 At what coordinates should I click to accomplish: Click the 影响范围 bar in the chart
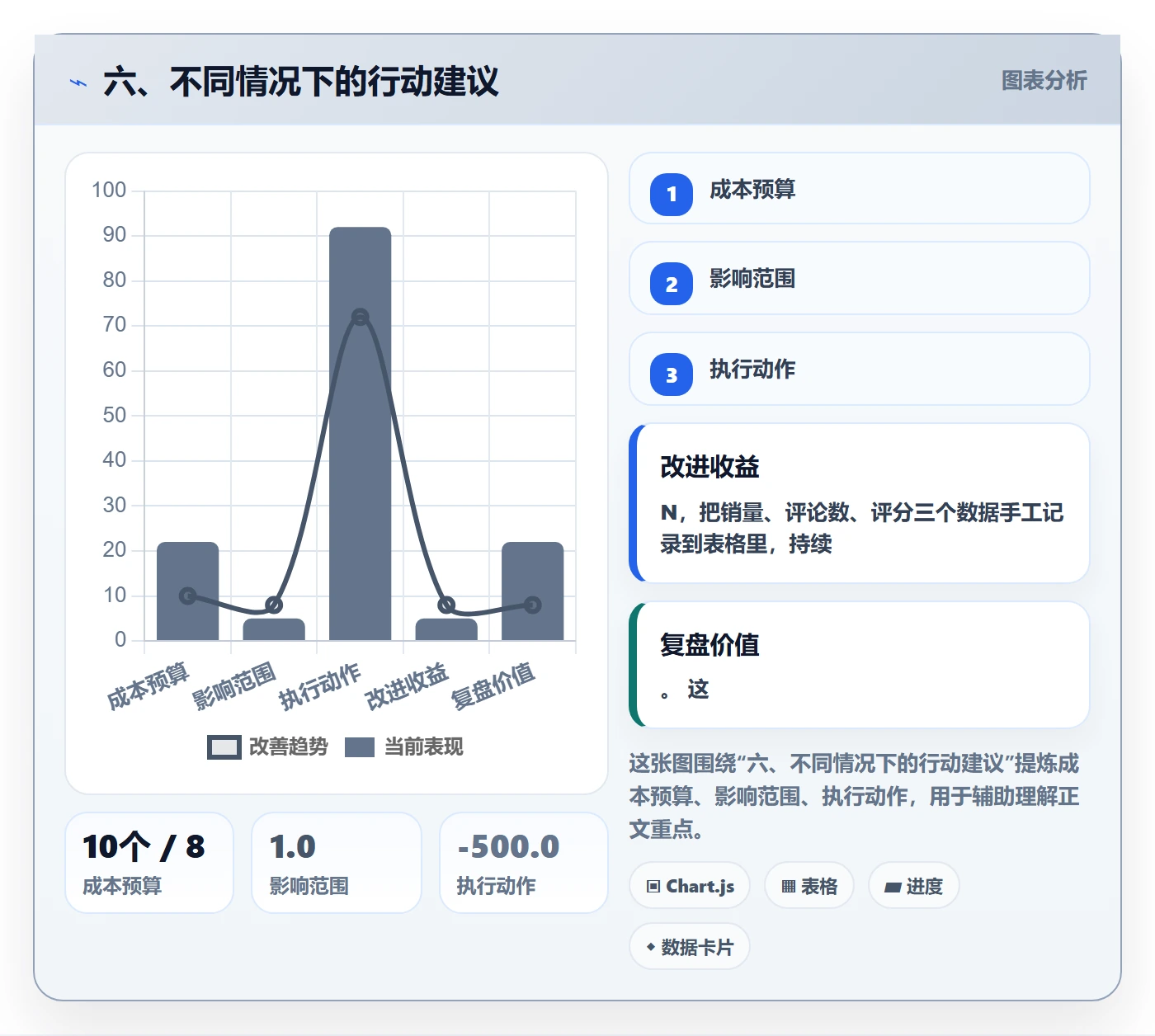point(274,629)
